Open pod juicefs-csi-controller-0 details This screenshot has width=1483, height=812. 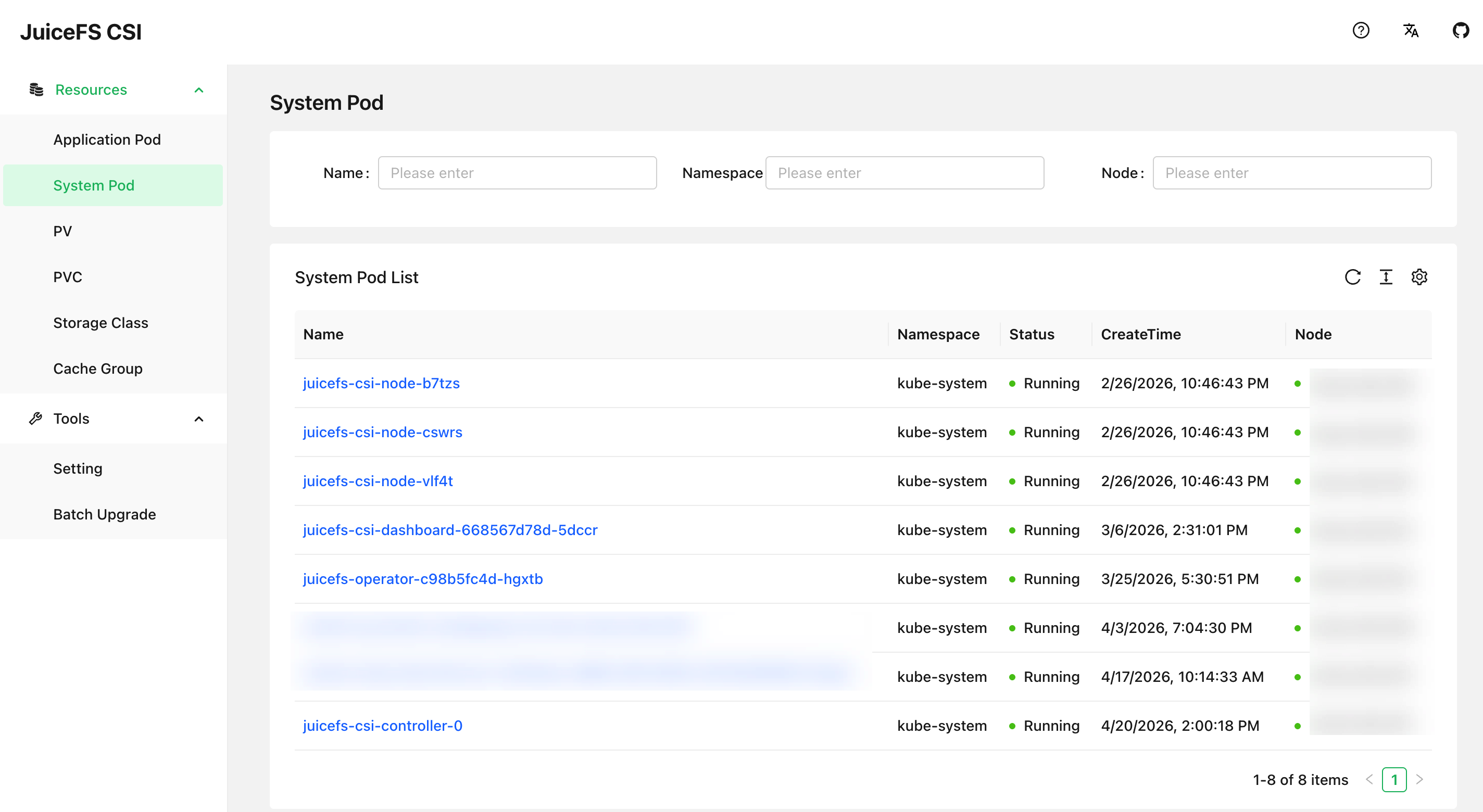(383, 726)
